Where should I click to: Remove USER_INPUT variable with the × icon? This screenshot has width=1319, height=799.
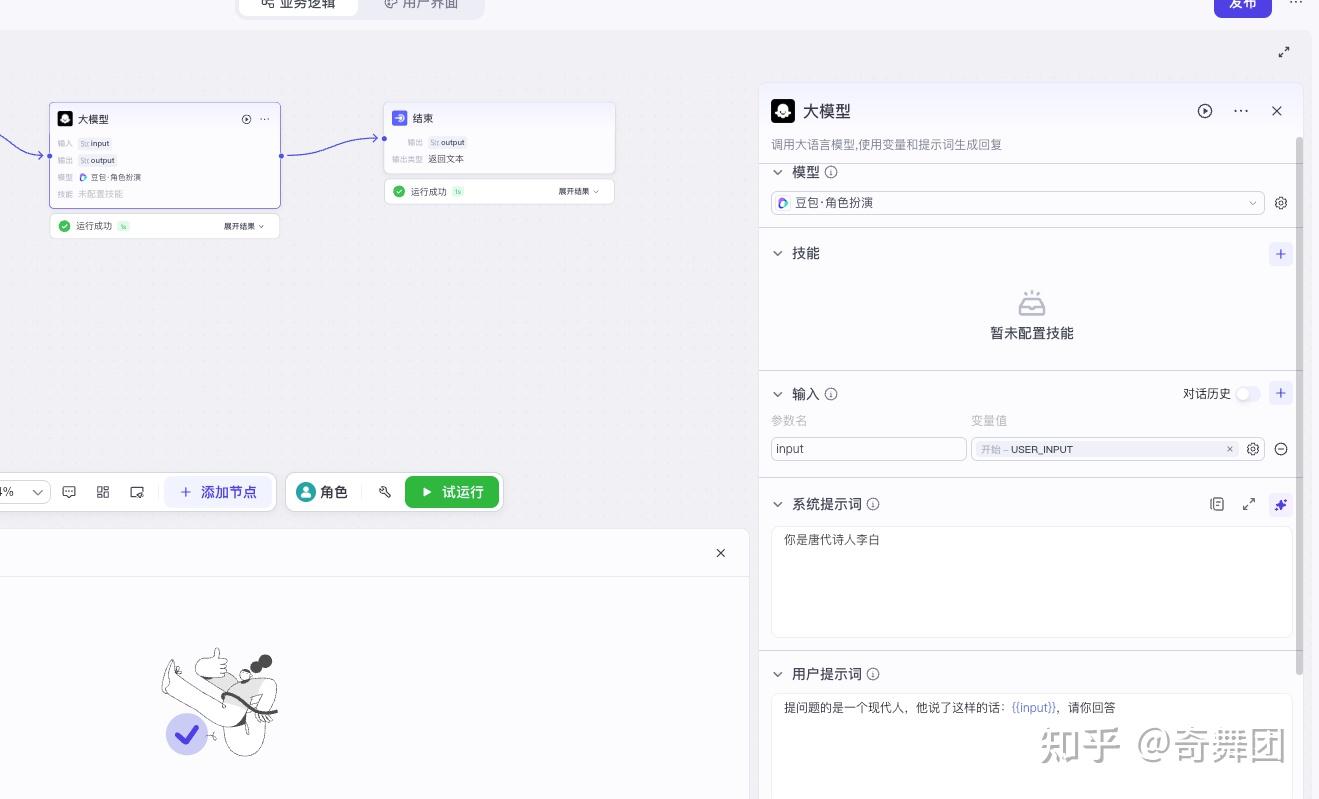coord(1230,449)
